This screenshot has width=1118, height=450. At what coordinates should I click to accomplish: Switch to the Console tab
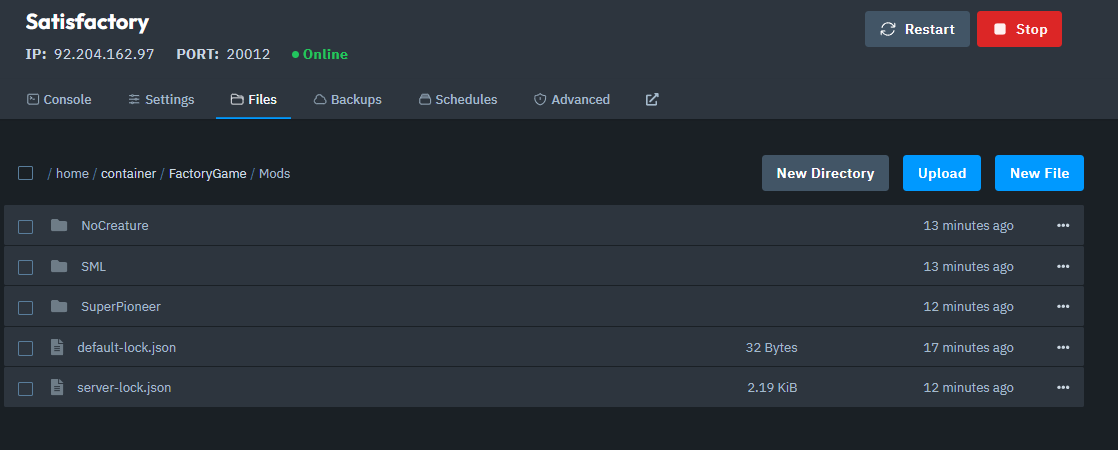[x=59, y=100]
